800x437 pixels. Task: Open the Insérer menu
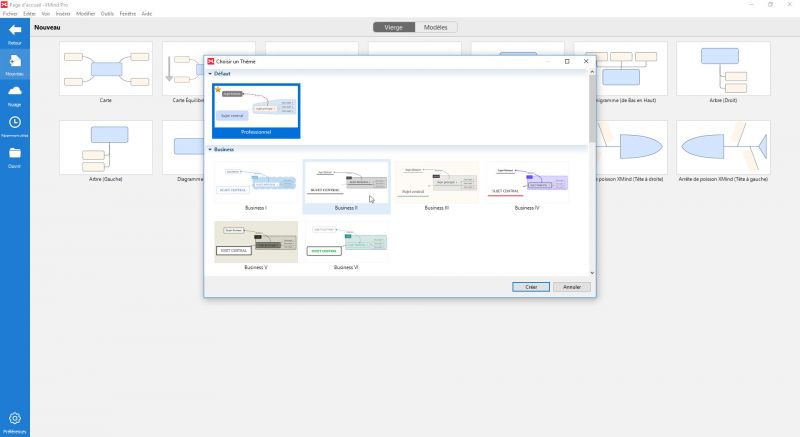click(x=63, y=14)
